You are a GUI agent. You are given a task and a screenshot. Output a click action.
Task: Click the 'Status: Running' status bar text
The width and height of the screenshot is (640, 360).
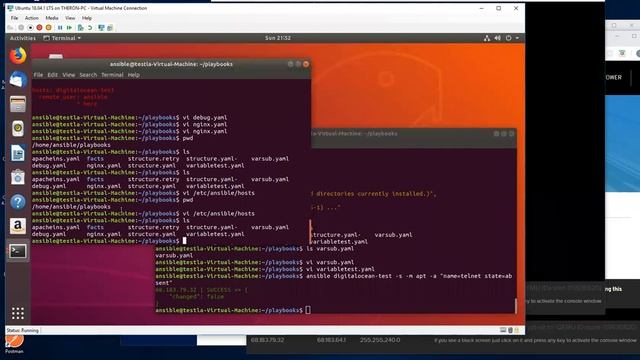click(x=22, y=331)
